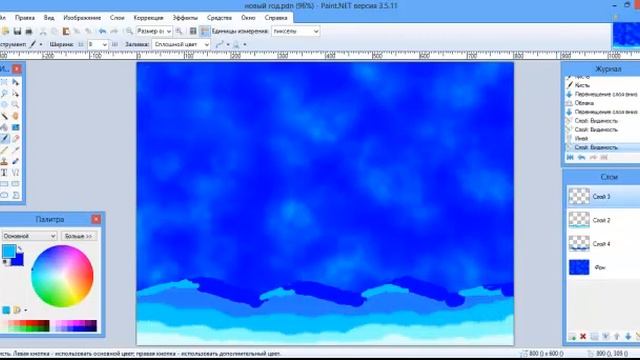This screenshot has width=640, height=360.
Task: Select the Pencil tool
Action: point(4,150)
